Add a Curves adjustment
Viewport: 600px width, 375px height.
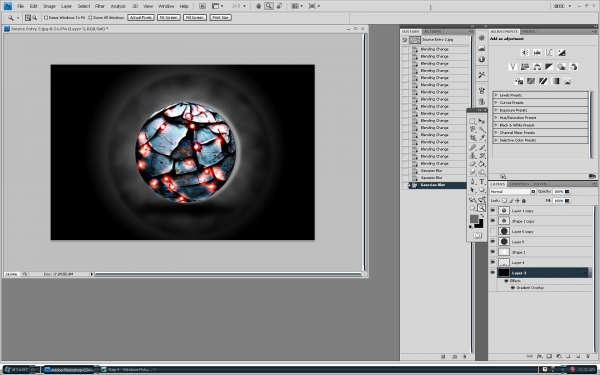[549, 52]
